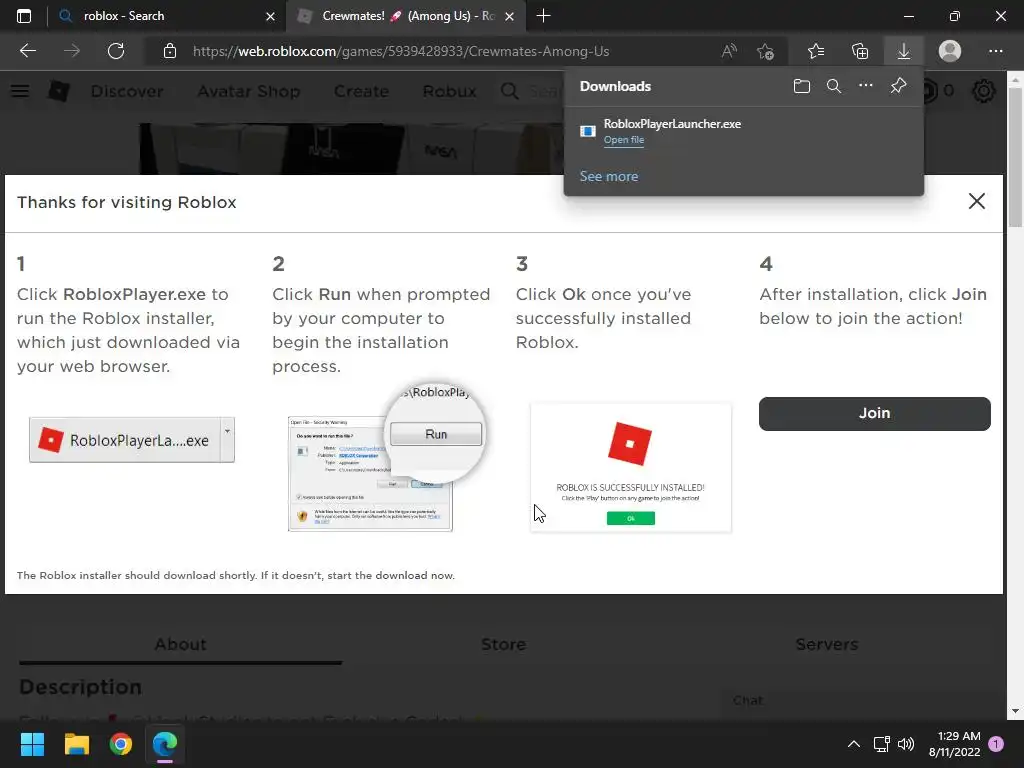View site information lock icon

(170, 51)
